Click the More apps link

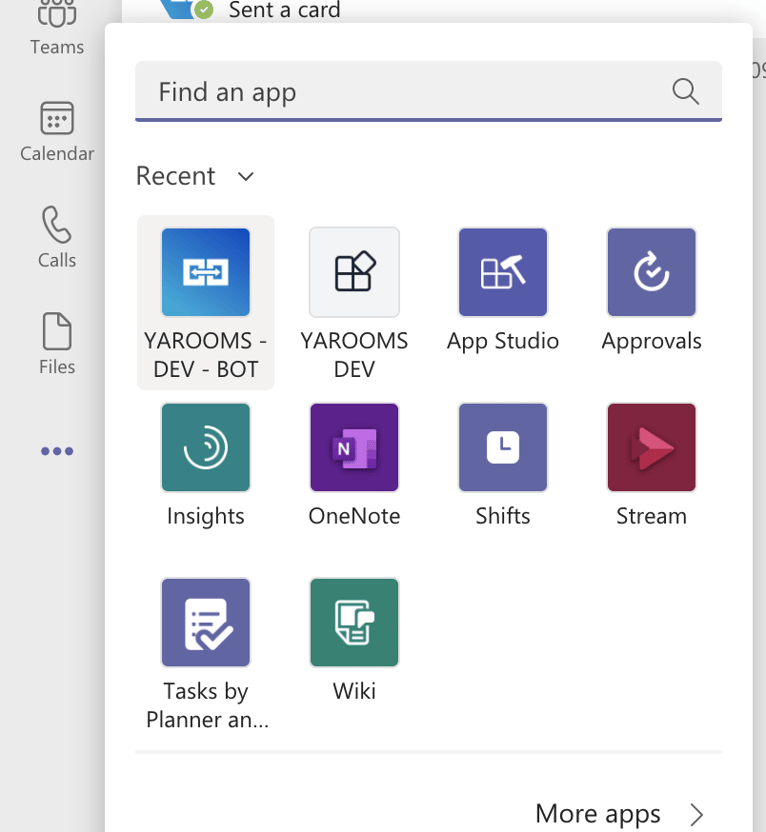pyautogui.click(x=598, y=814)
